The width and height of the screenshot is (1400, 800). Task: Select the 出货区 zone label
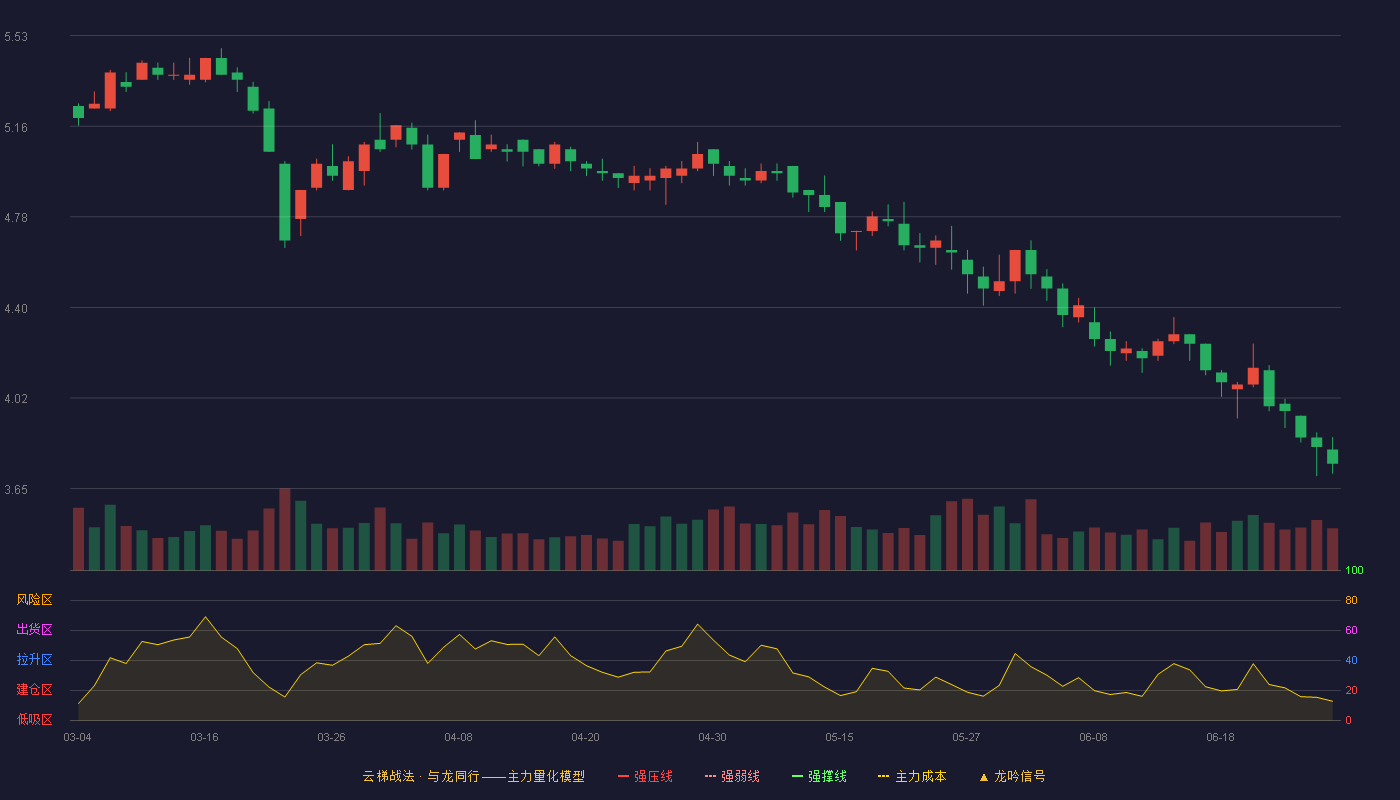[34, 630]
